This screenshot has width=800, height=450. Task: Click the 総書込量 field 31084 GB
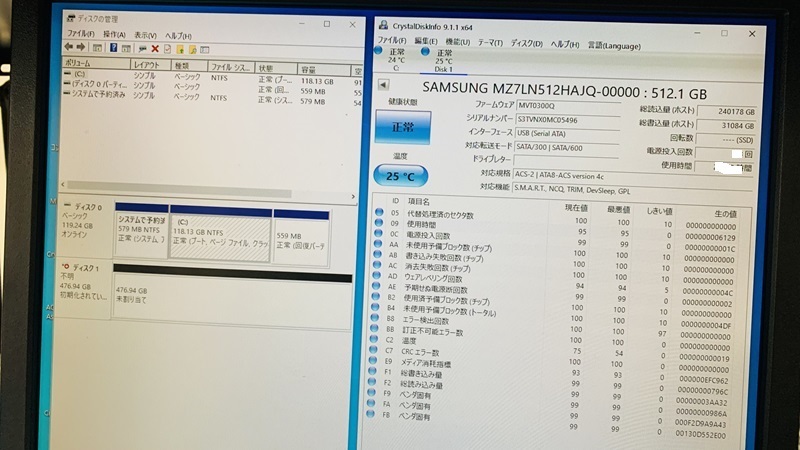726,126
